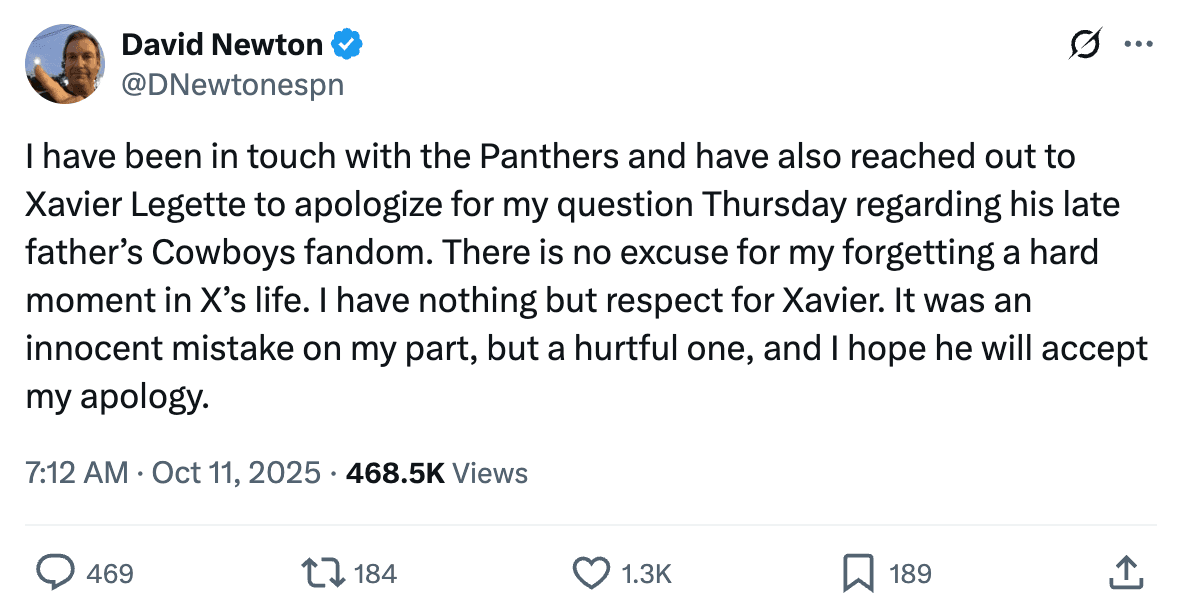Open the three-dot more options menu
The width and height of the screenshot is (1180, 616).
point(1139,44)
